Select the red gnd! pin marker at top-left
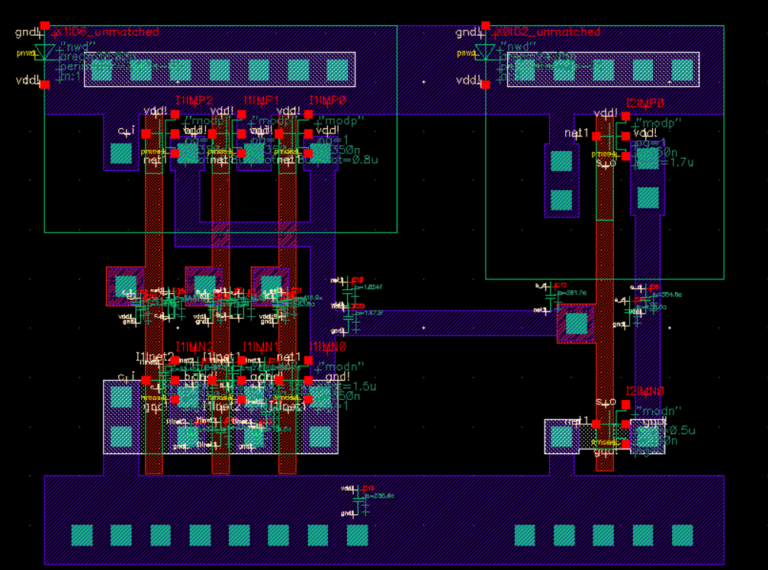This screenshot has height=570, width=768. tap(45, 26)
